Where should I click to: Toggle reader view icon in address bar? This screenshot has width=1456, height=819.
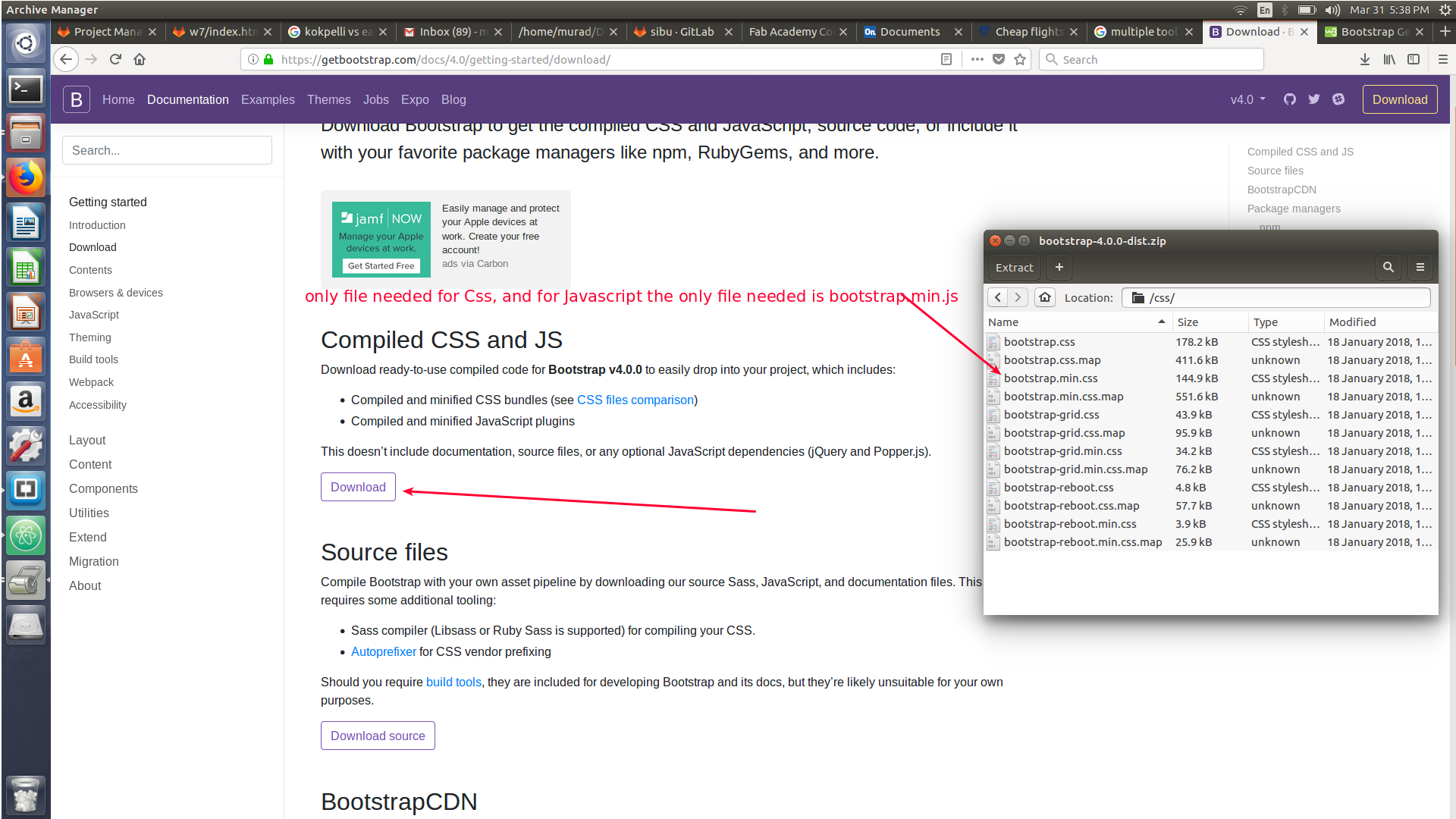946,59
